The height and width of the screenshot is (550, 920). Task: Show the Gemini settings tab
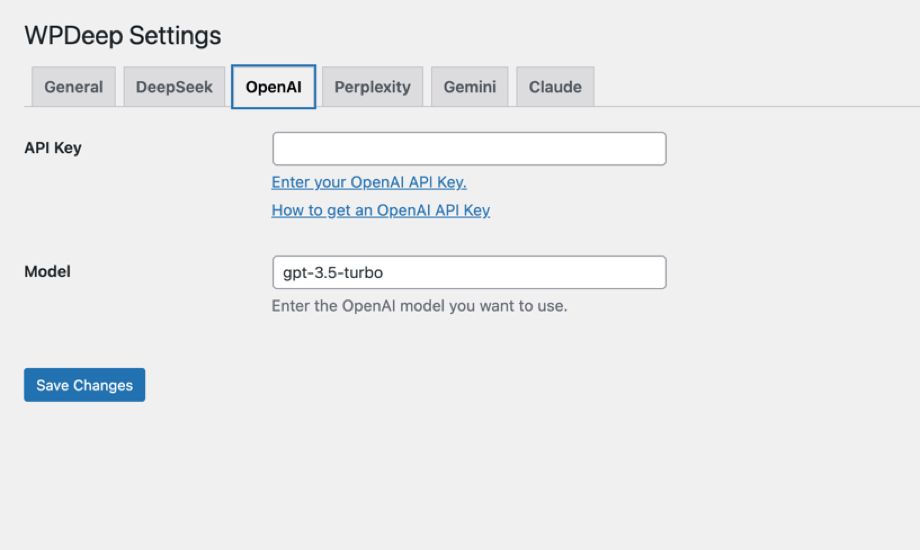(x=470, y=87)
